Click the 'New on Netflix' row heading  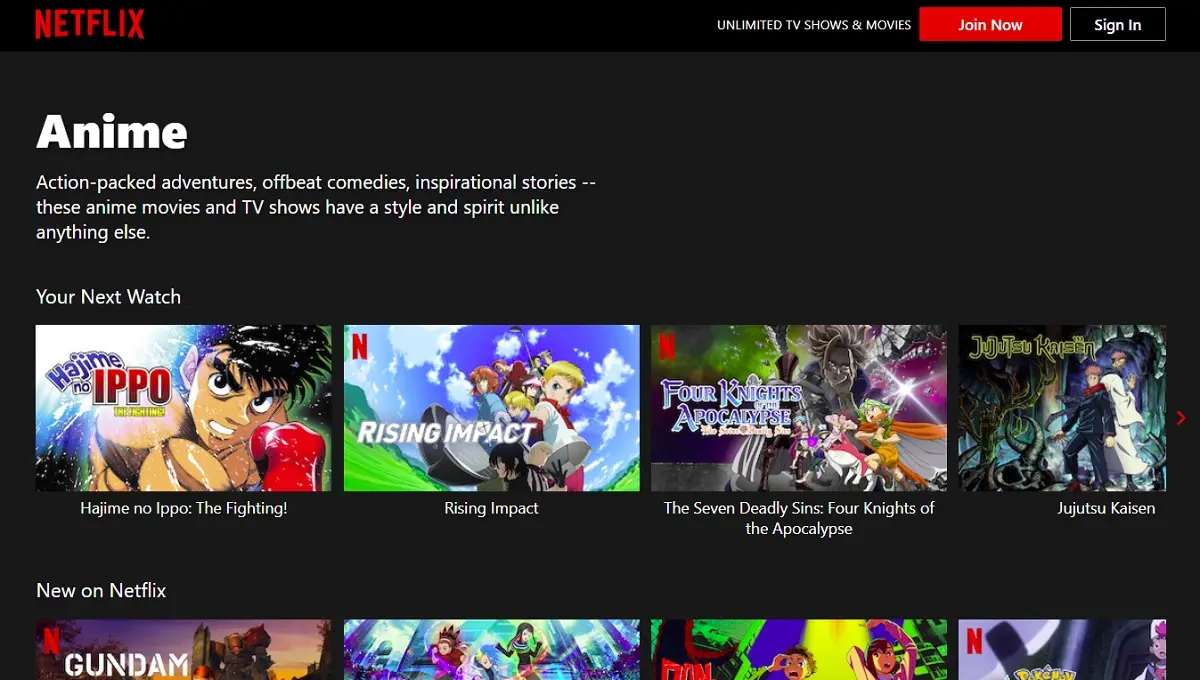(x=101, y=590)
